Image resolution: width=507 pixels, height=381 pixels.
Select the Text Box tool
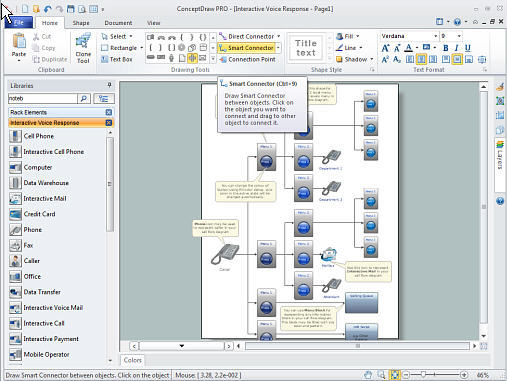point(117,59)
